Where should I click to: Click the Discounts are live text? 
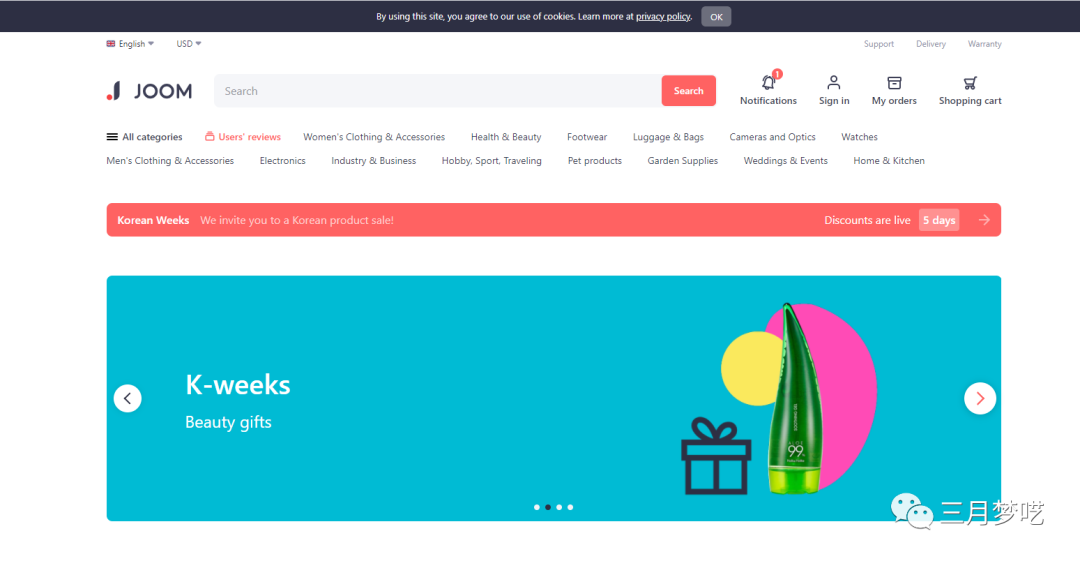(867, 220)
